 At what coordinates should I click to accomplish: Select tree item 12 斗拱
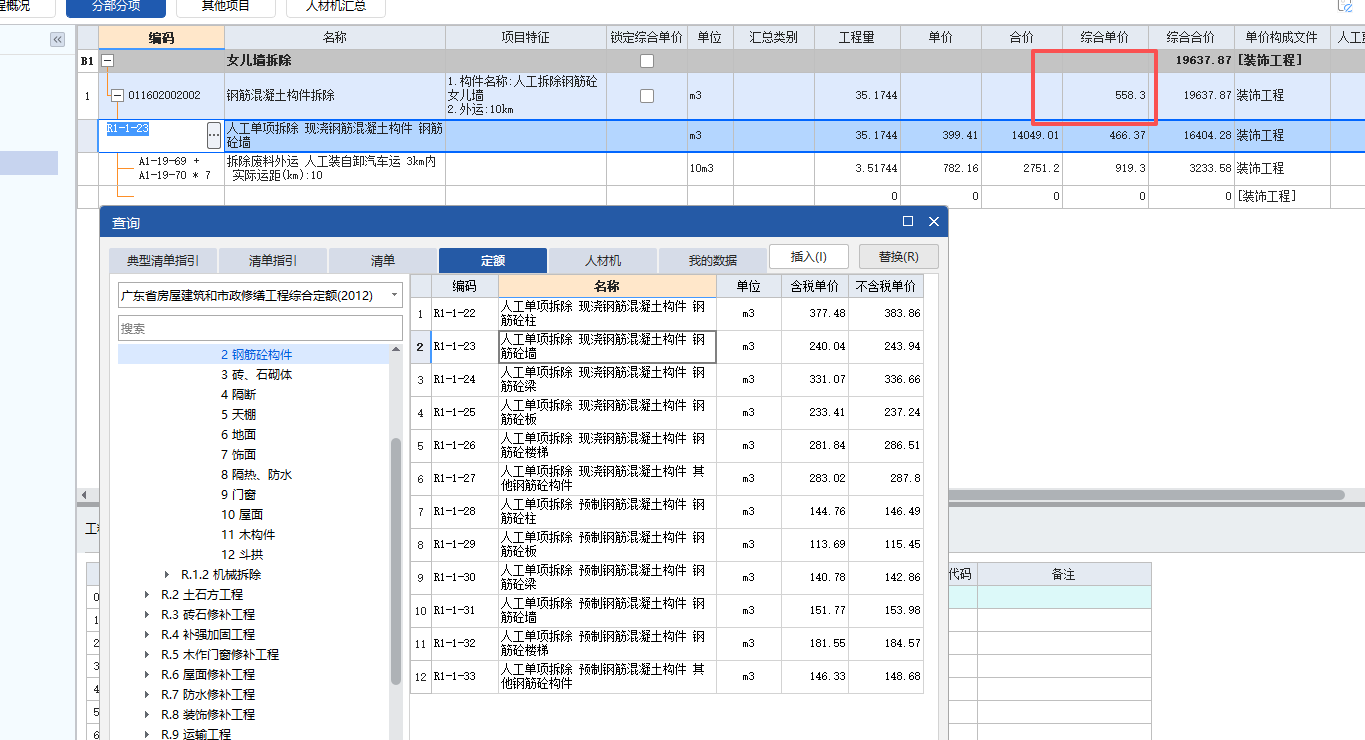click(242, 554)
